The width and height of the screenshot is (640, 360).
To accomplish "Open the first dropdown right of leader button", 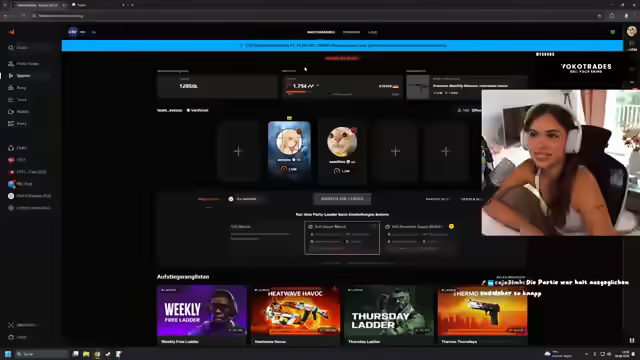I will [438, 199].
